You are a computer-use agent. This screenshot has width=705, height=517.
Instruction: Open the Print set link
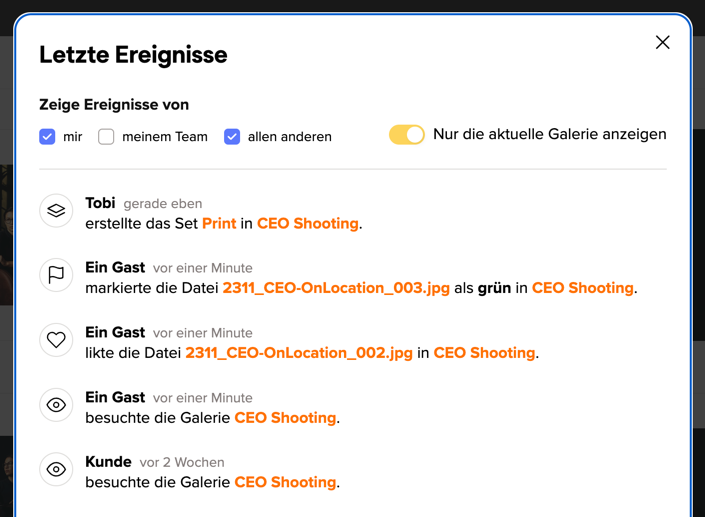coord(219,223)
